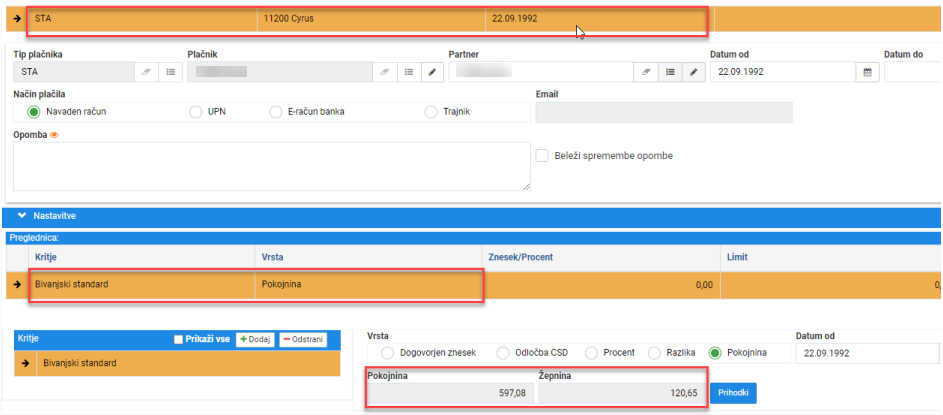Click into the Opomba text area
This screenshot has width=943, height=415.
coord(272,167)
